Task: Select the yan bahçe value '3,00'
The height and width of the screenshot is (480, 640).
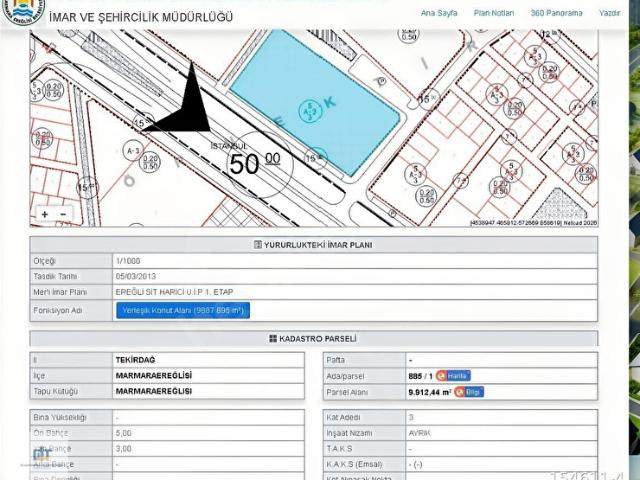Action: tap(124, 449)
